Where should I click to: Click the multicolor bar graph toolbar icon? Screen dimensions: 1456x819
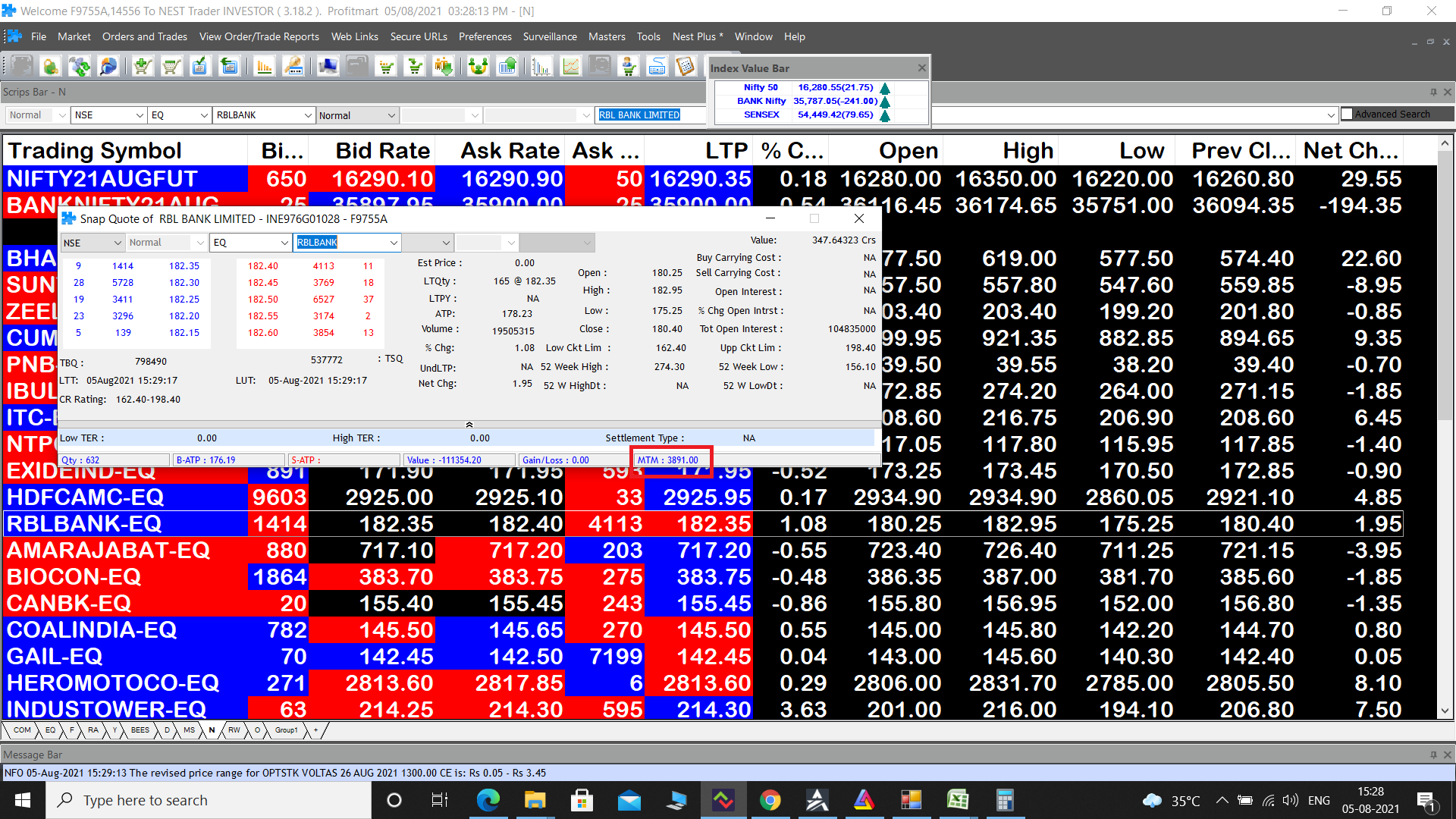[541, 67]
